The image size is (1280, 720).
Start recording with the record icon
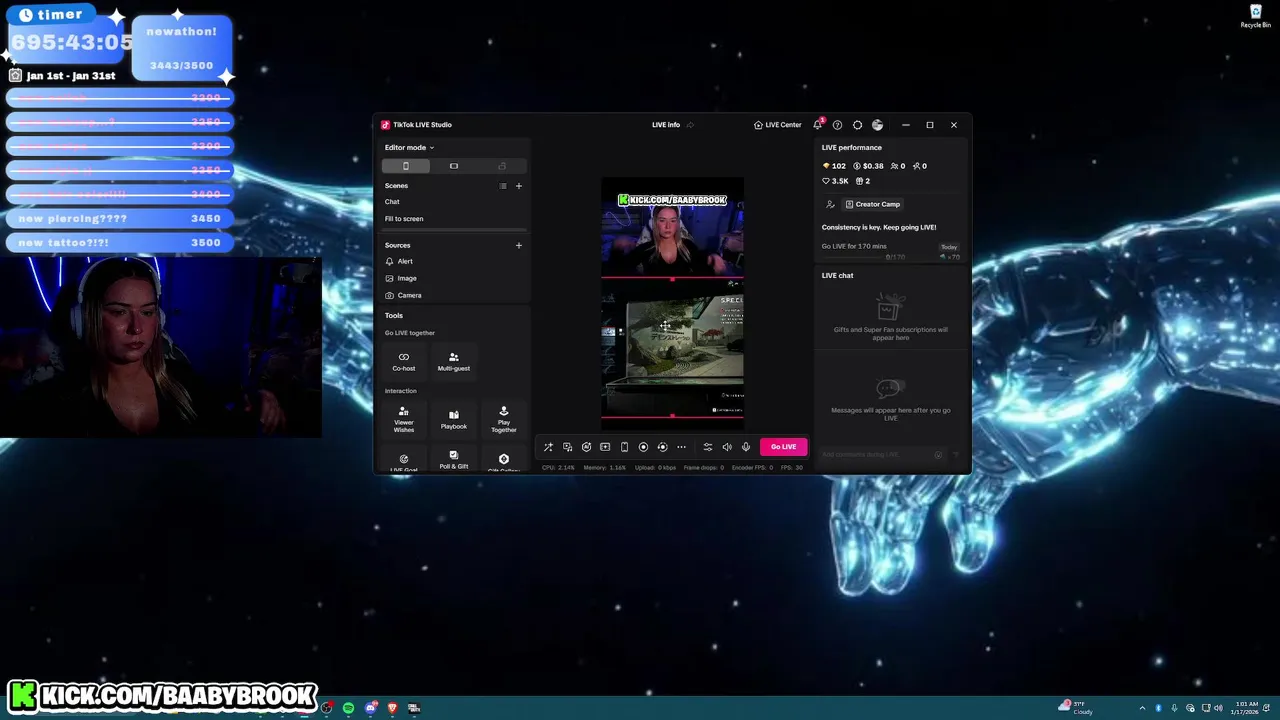[643, 447]
